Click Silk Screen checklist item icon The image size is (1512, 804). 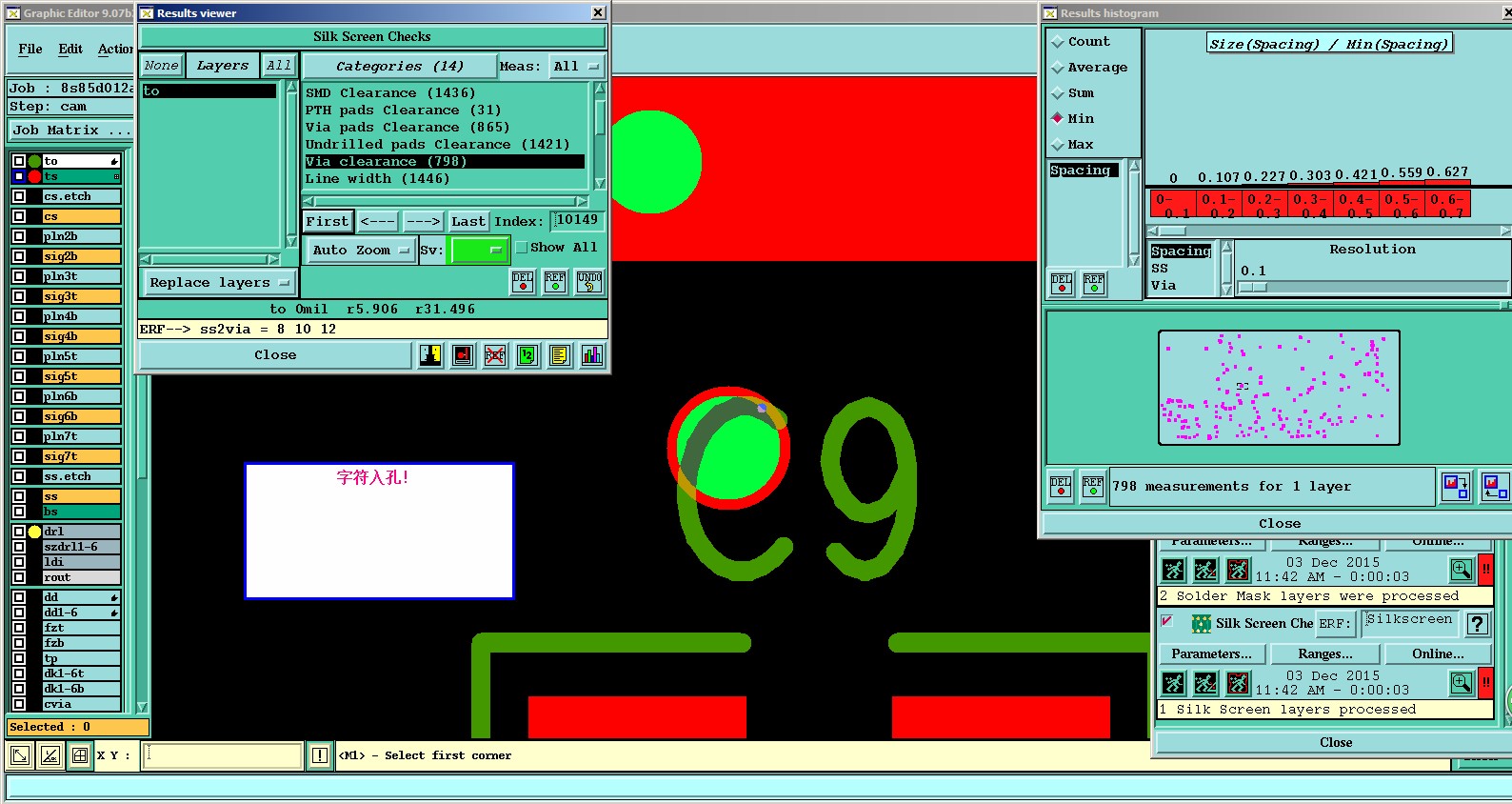point(1202,624)
